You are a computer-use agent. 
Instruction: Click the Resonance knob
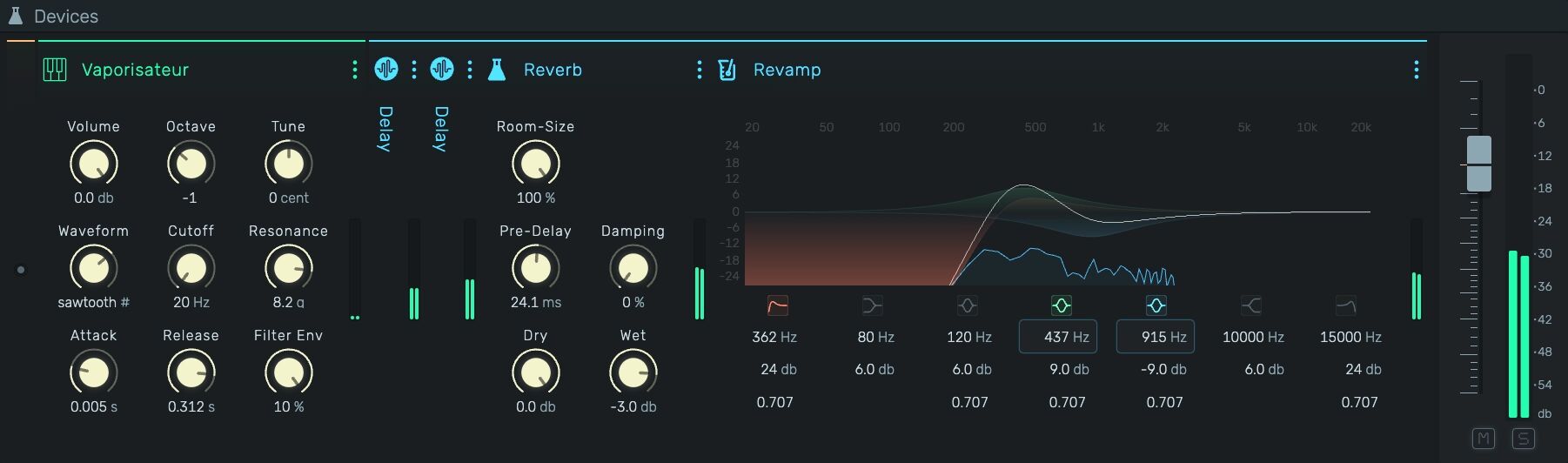288,268
